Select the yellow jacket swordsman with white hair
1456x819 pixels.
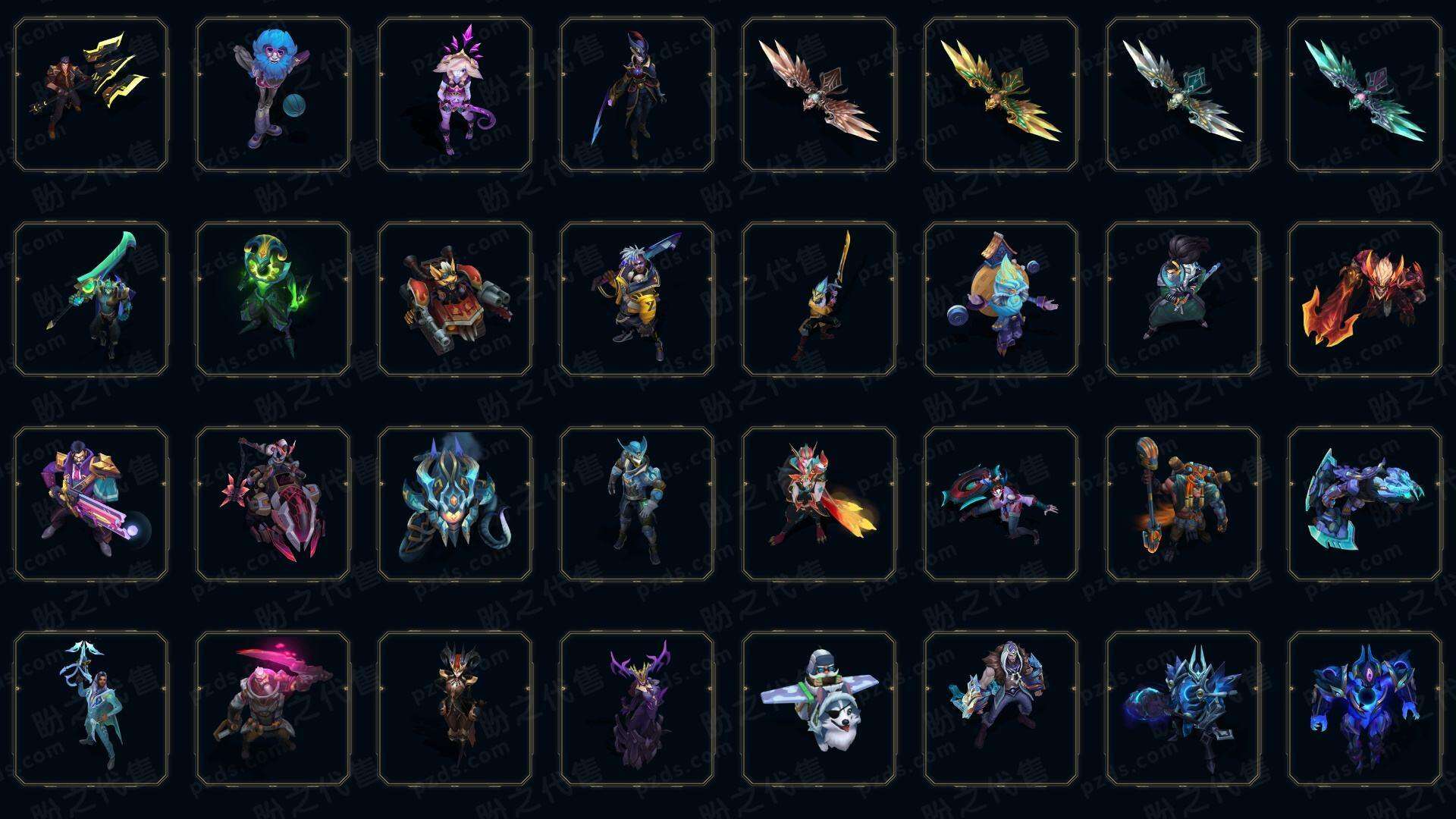point(637,300)
